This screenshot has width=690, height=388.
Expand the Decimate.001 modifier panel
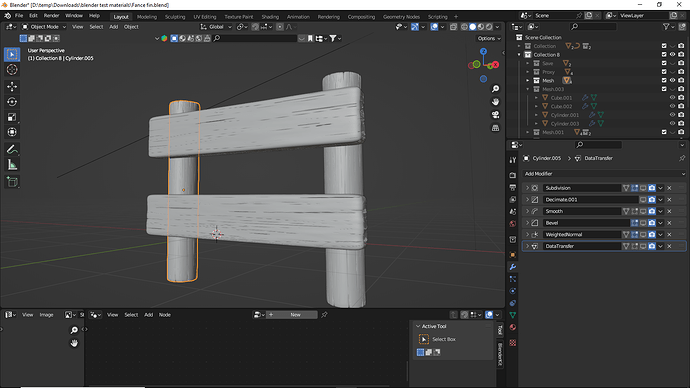[x=527, y=200]
